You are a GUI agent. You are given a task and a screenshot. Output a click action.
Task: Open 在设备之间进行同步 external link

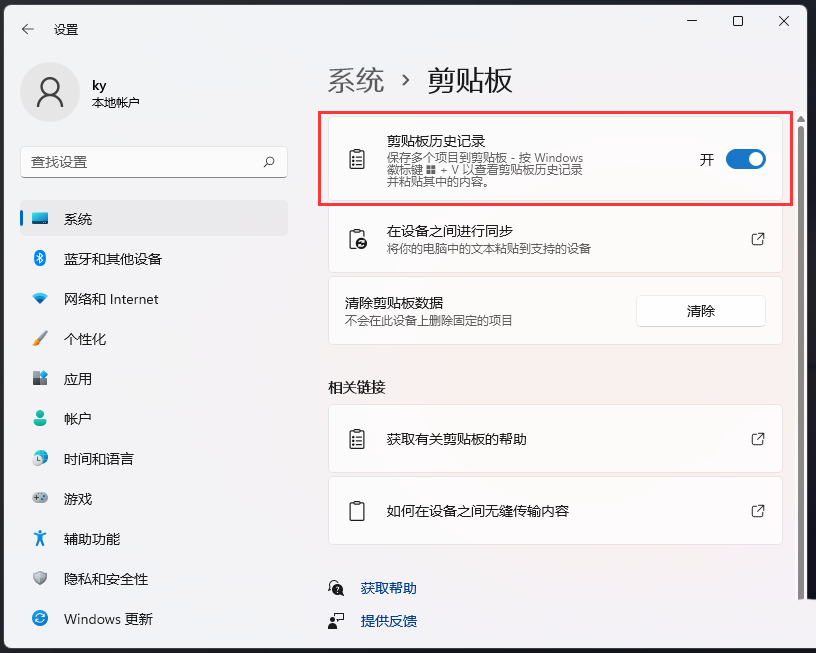tap(757, 238)
